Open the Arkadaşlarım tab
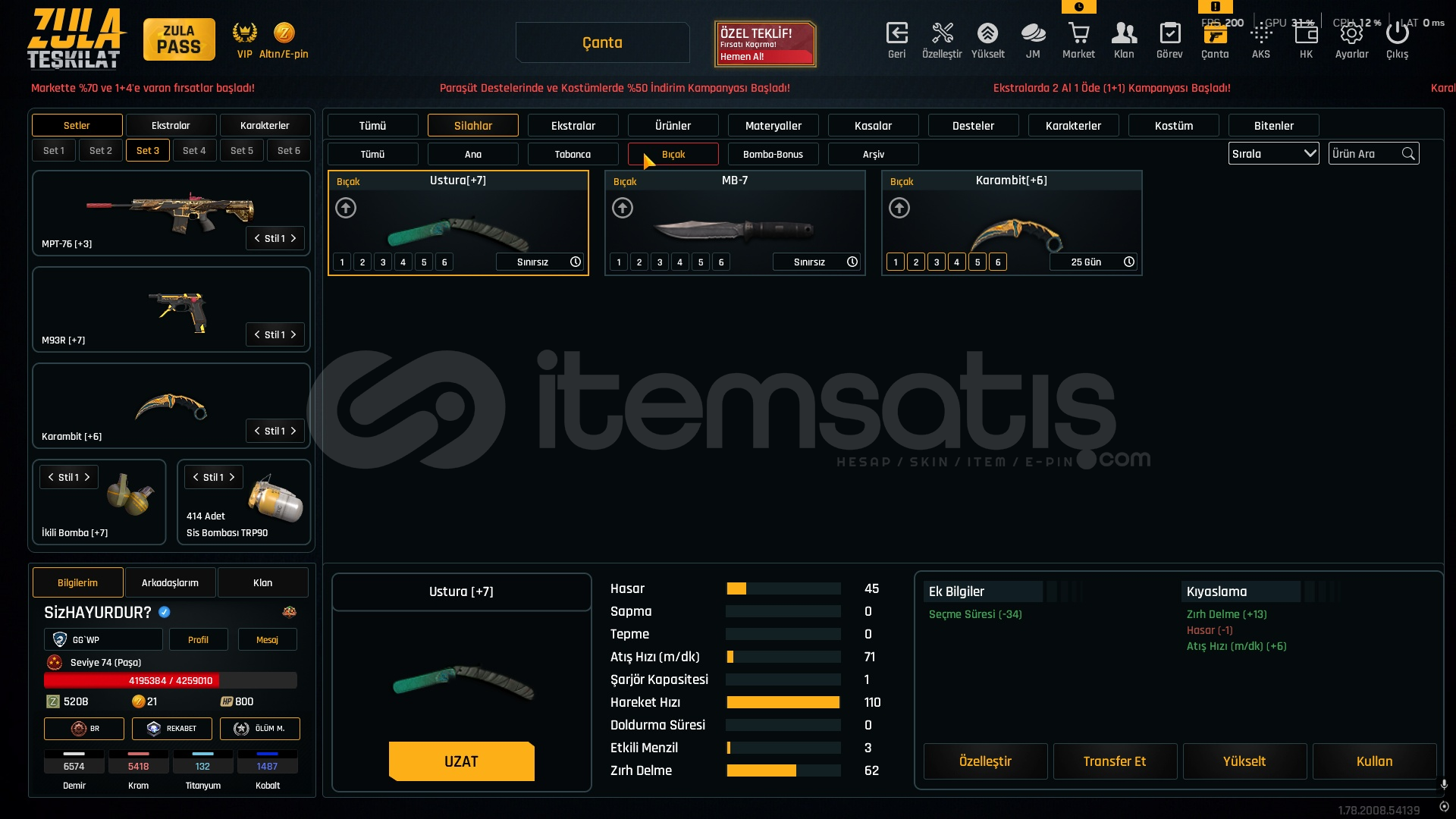 click(171, 582)
